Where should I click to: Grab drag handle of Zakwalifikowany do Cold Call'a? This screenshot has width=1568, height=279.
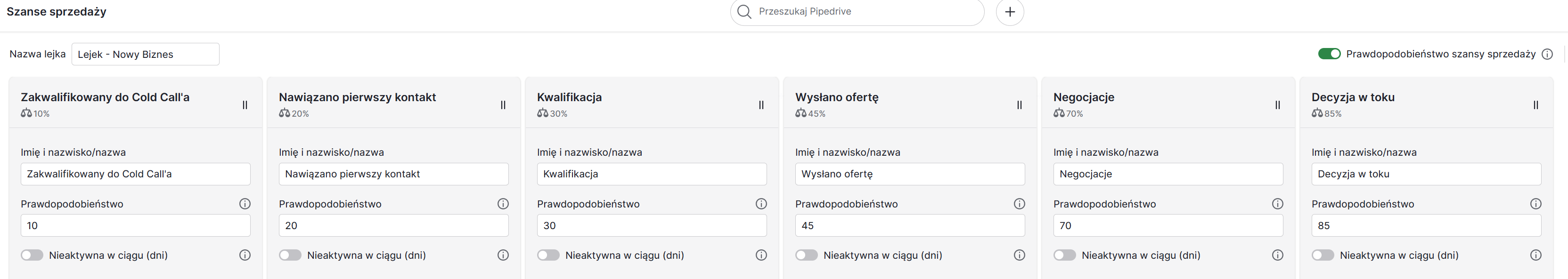[x=245, y=105]
